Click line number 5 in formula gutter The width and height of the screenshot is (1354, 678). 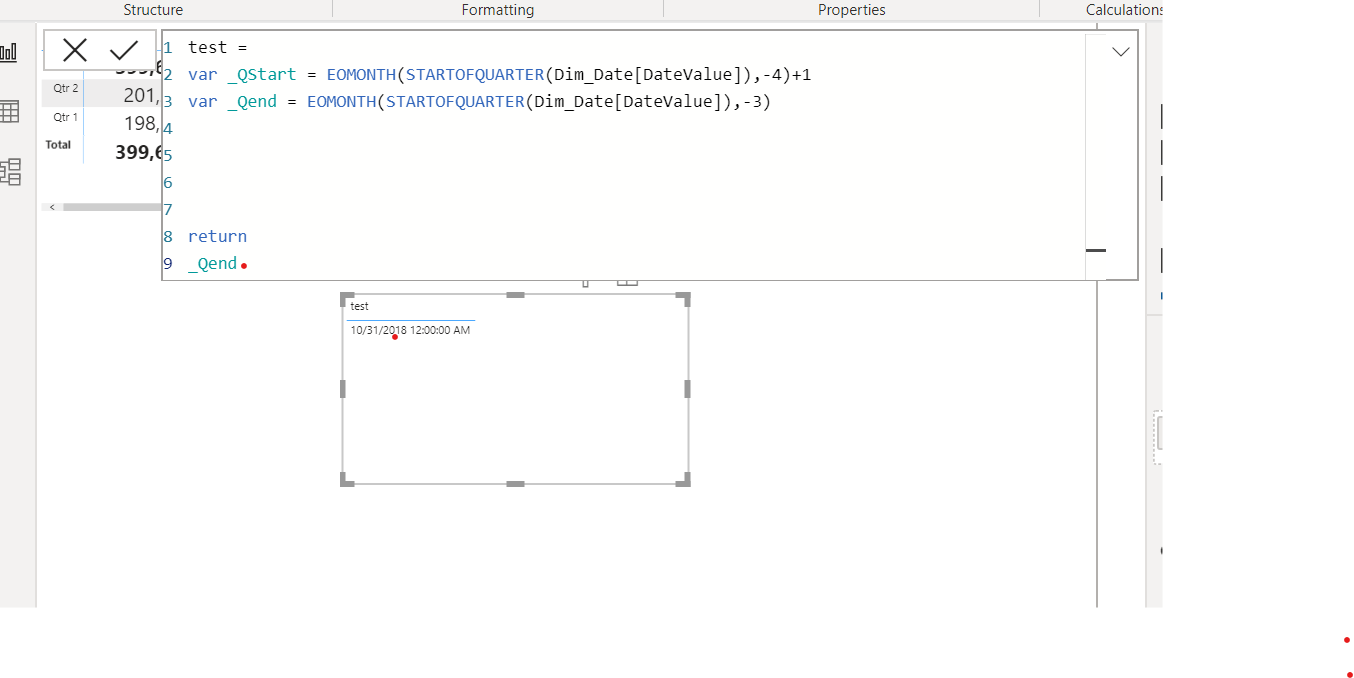point(168,156)
